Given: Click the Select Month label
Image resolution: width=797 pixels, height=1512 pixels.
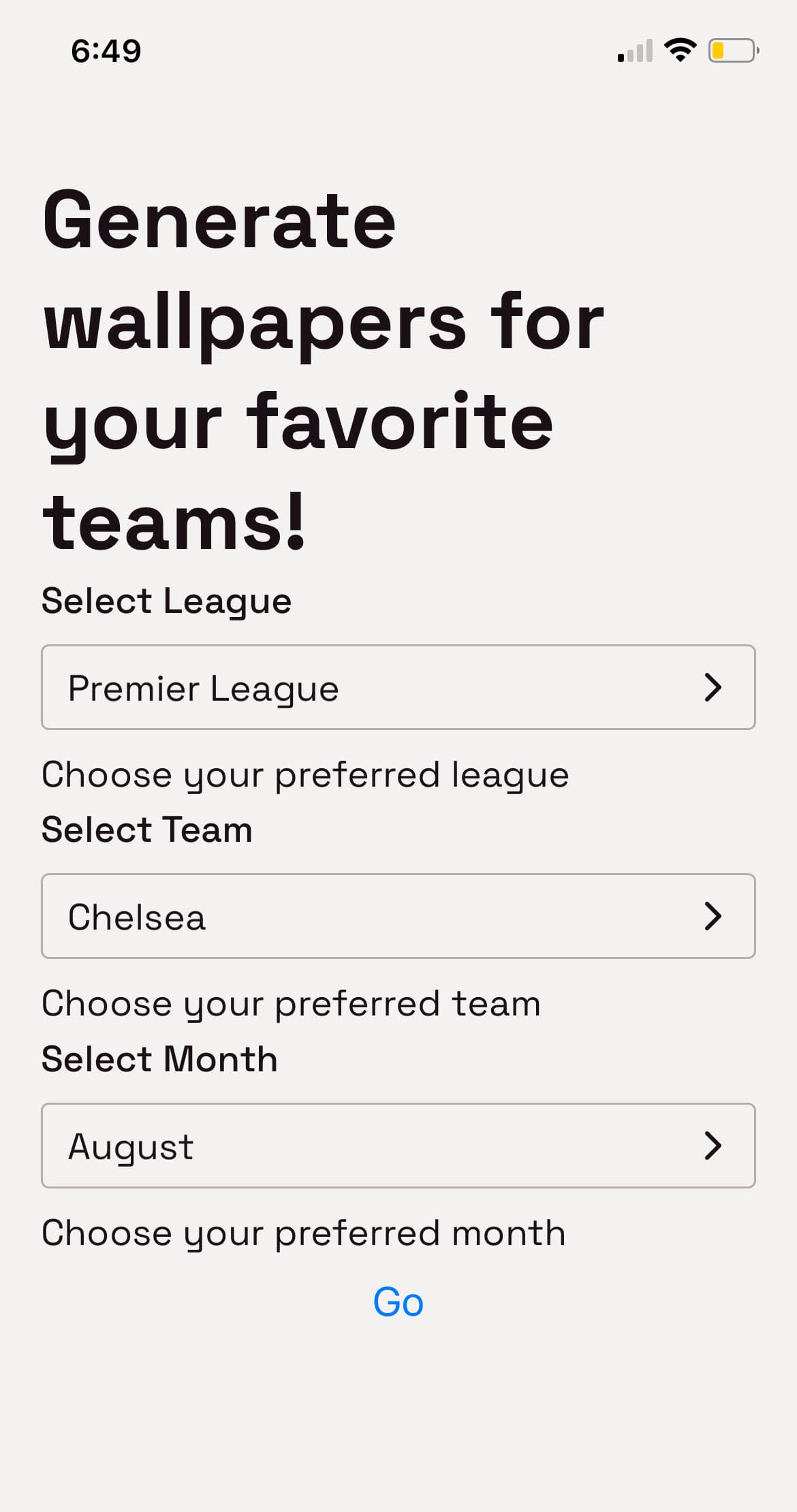Looking at the screenshot, I should [159, 1058].
